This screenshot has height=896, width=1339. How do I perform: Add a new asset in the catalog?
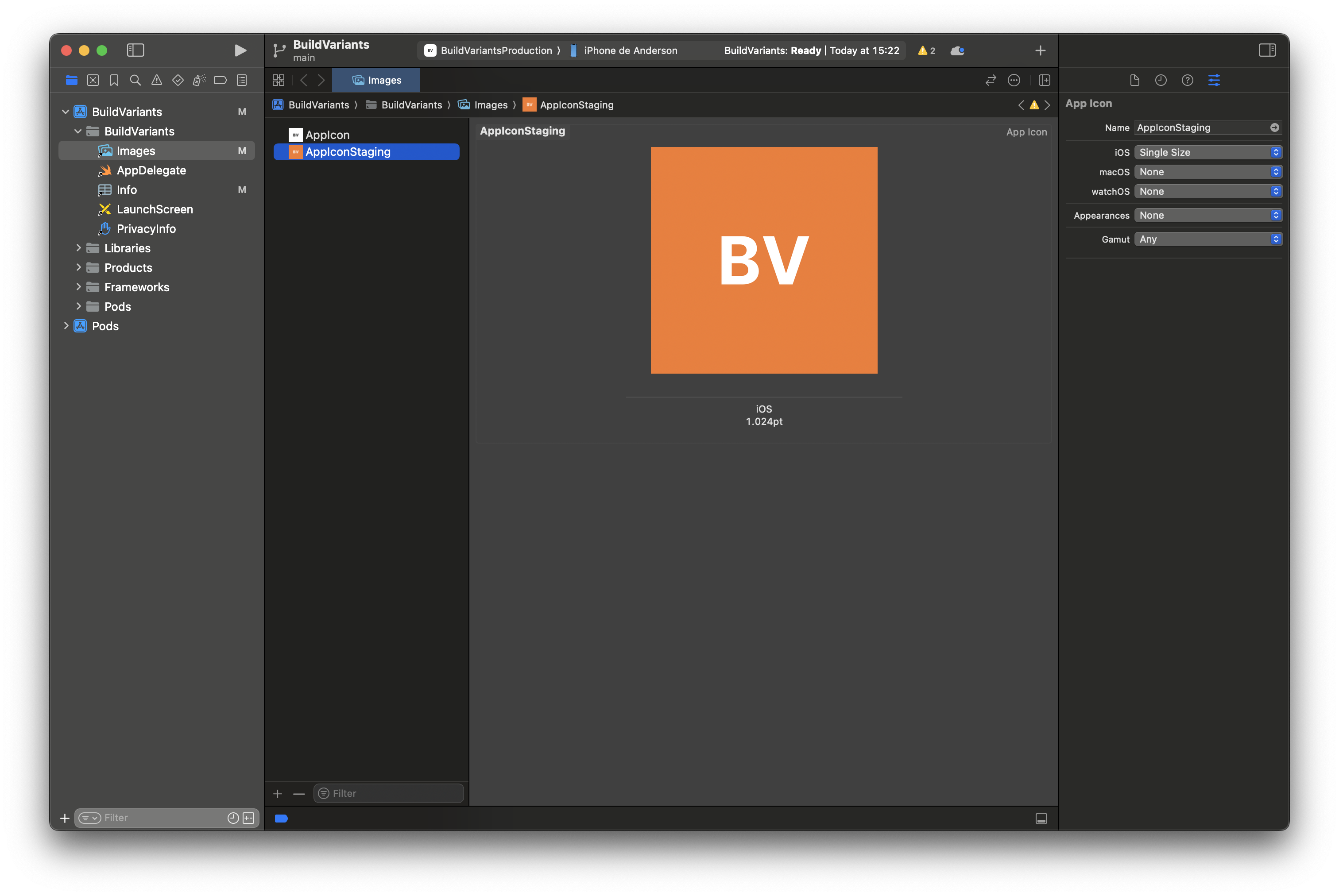(x=278, y=794)
